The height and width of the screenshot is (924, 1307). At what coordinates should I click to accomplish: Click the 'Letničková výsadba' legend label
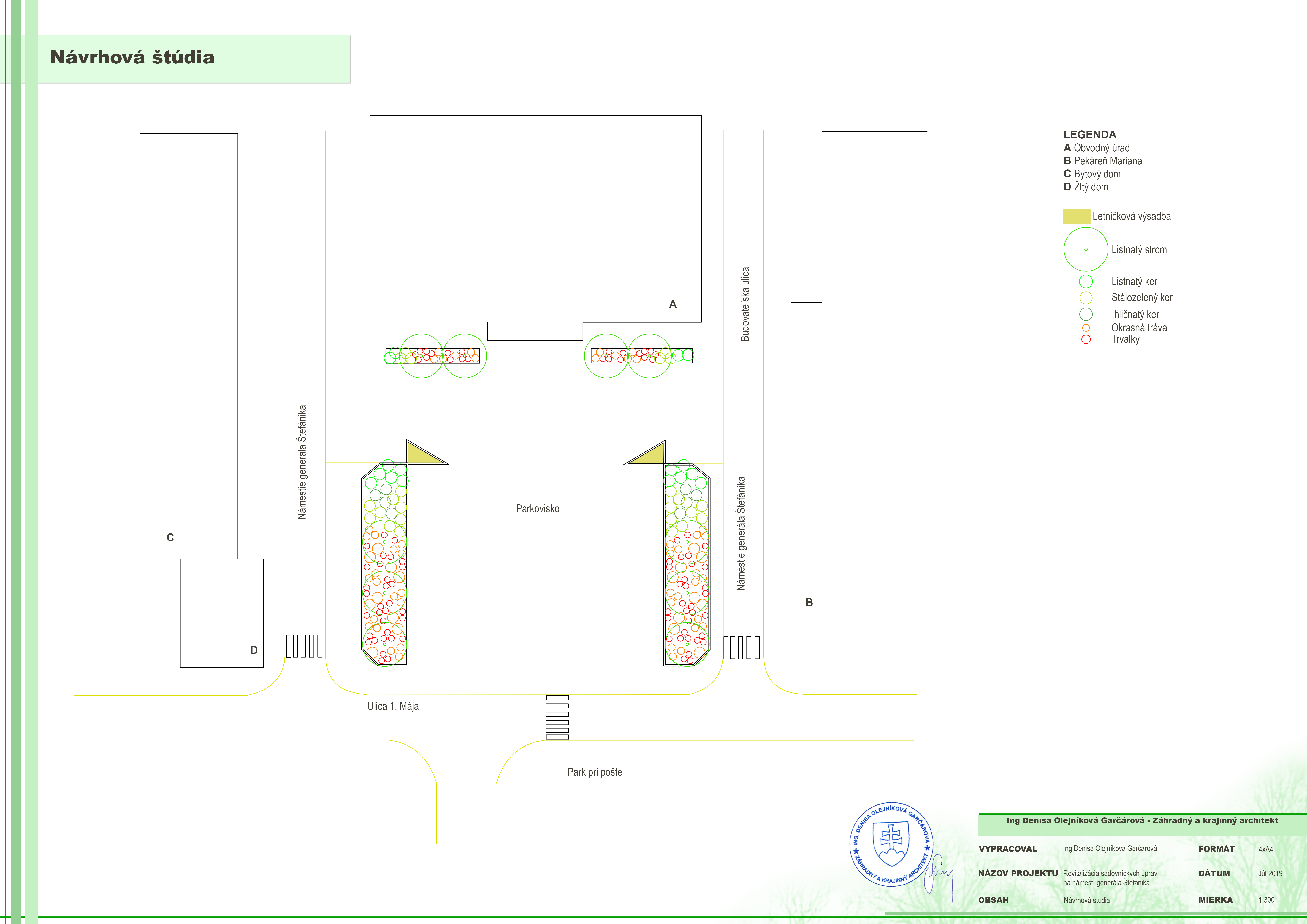click(x=1132, y=216)
